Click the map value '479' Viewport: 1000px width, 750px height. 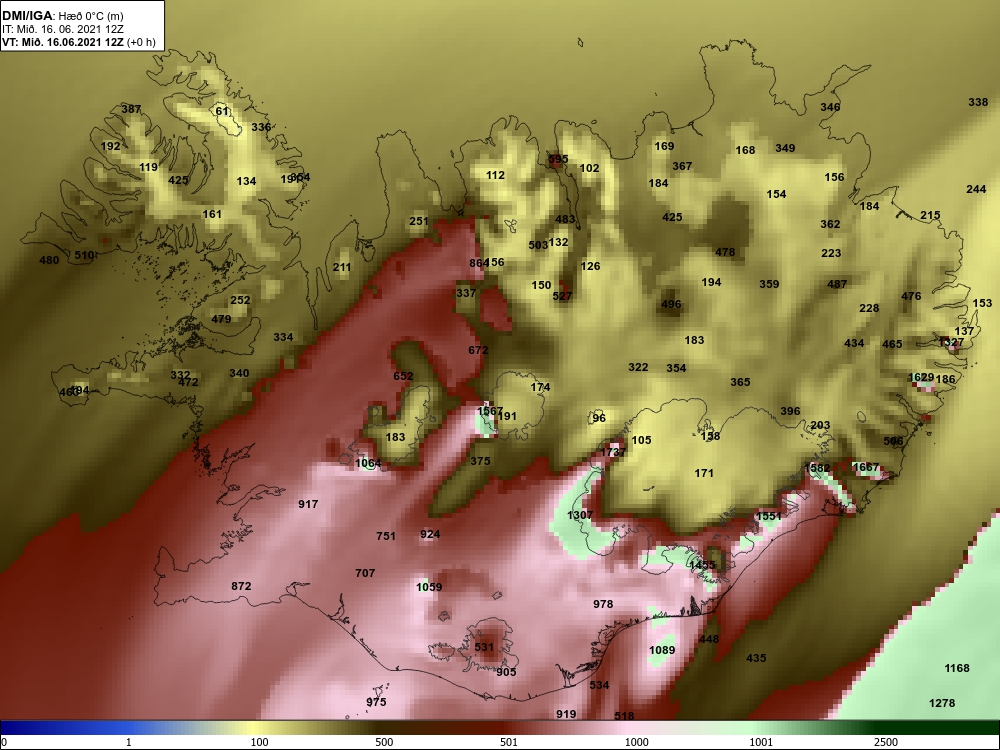point(221,319)
